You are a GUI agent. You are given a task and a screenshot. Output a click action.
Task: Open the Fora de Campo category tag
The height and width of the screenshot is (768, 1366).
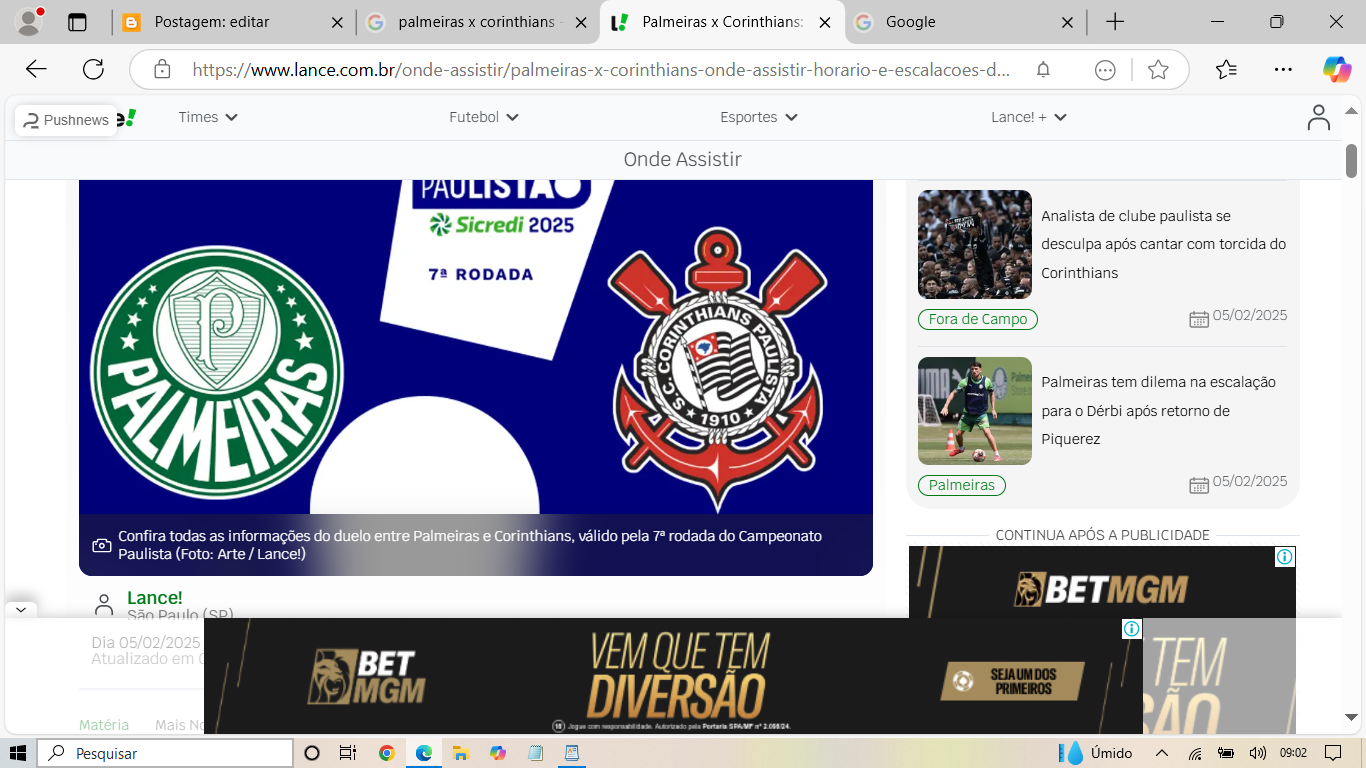click(978, 319)
